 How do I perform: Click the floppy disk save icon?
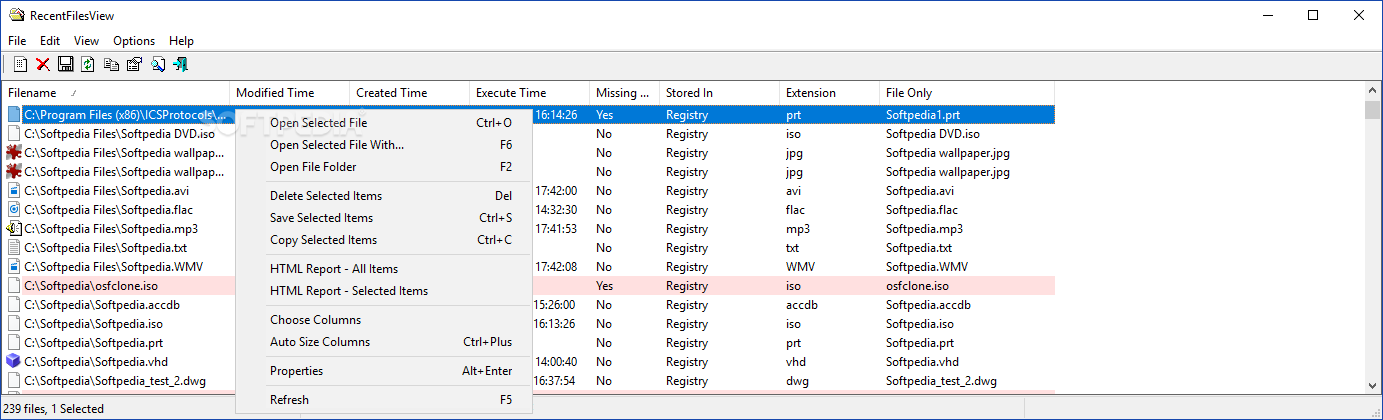(x=66, y=64)
